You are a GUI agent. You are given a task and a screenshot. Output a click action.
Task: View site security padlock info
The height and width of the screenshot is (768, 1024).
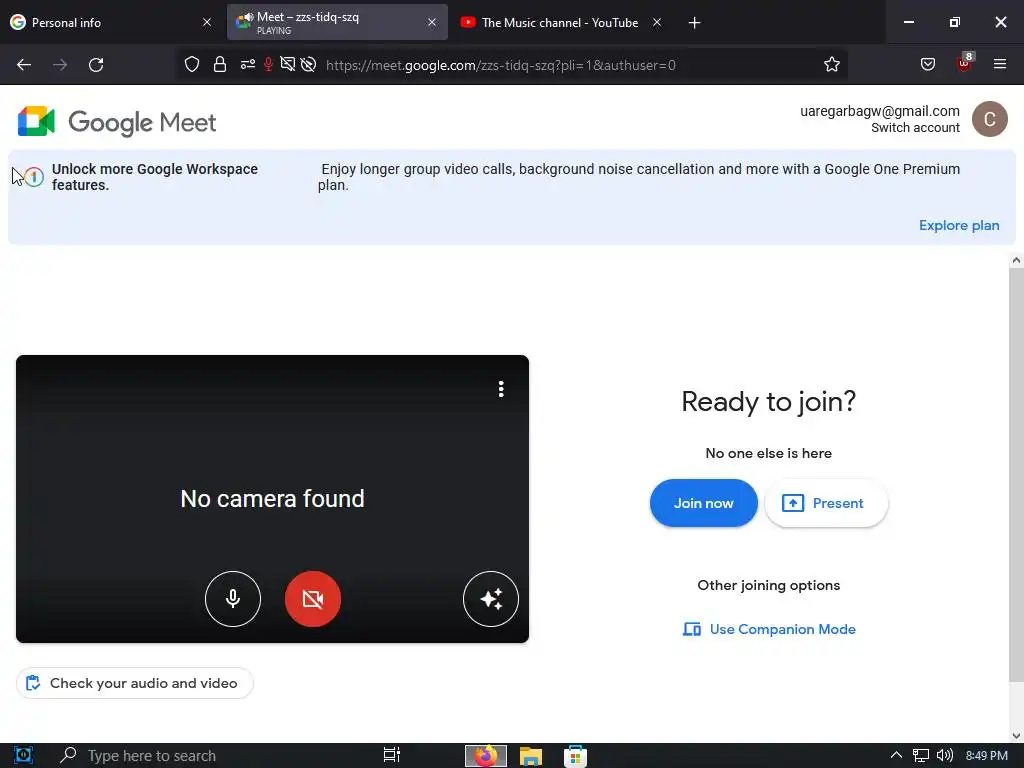(220, 64)
